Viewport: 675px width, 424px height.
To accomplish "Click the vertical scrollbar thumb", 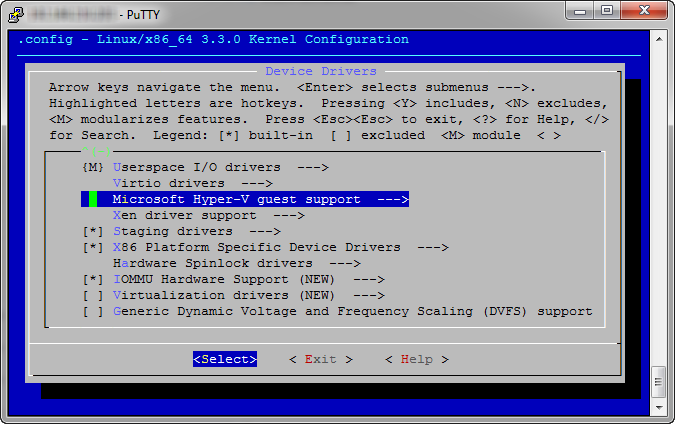I will pyautogui.click(x=659, y=382).
